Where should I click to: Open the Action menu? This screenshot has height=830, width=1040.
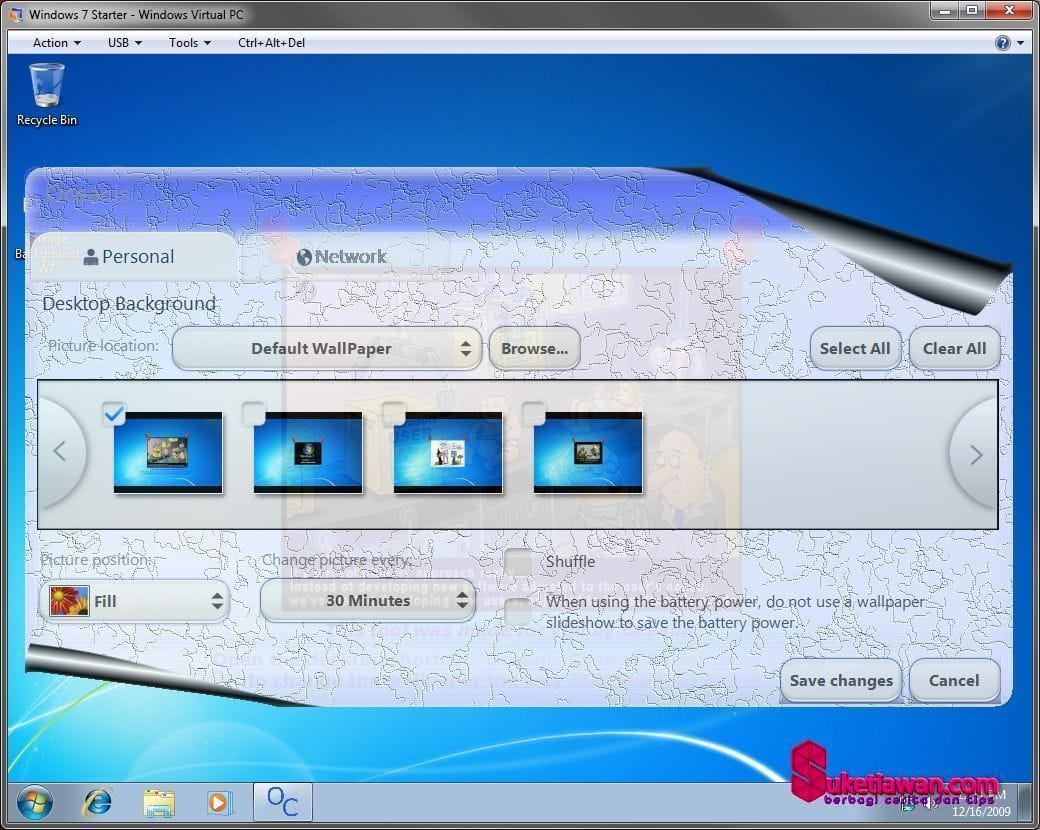point(57,43)
